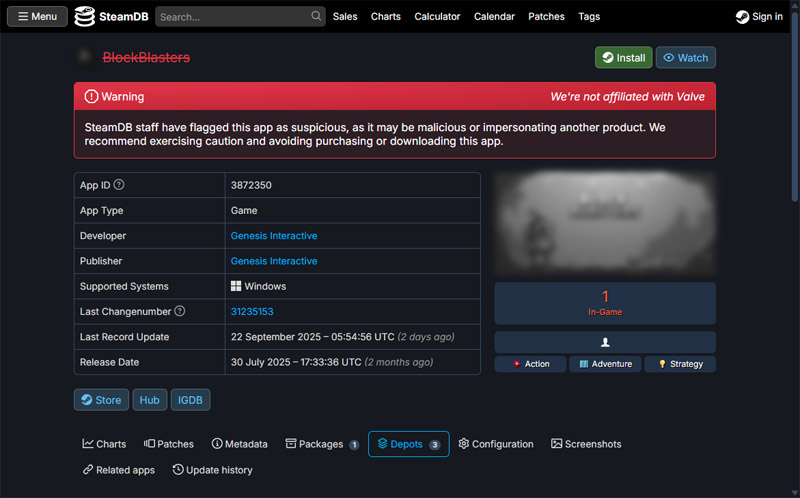Open the Packages tab

(322, 444)
